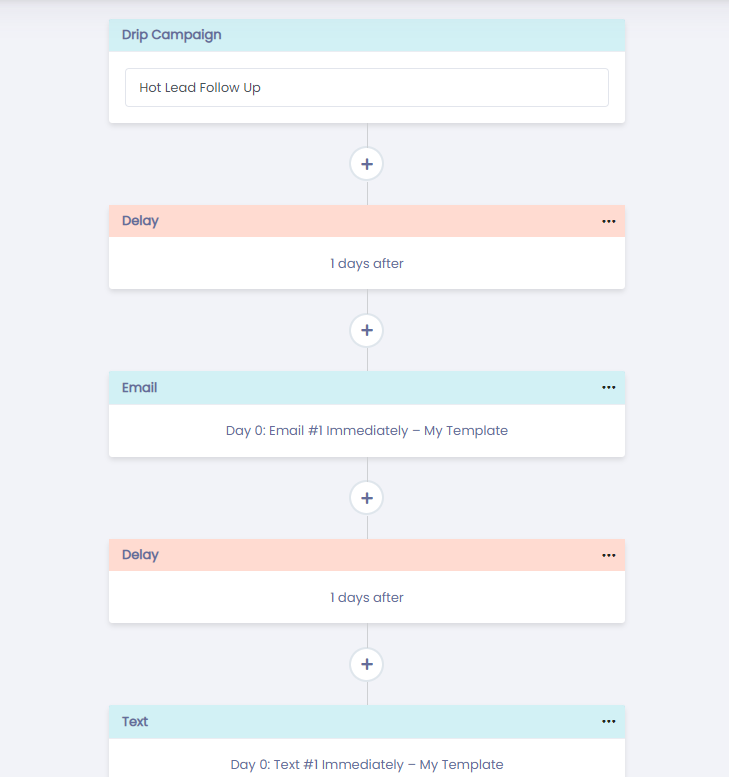Click the Drip Campaign card header
Image resolution: width=729 pixels, height=777 pixels.
pyautogui.click(x=367, y=35)
